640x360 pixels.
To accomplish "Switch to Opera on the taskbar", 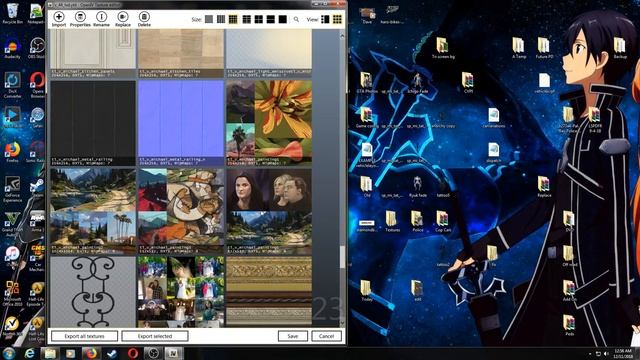I will tap(133, 353).
